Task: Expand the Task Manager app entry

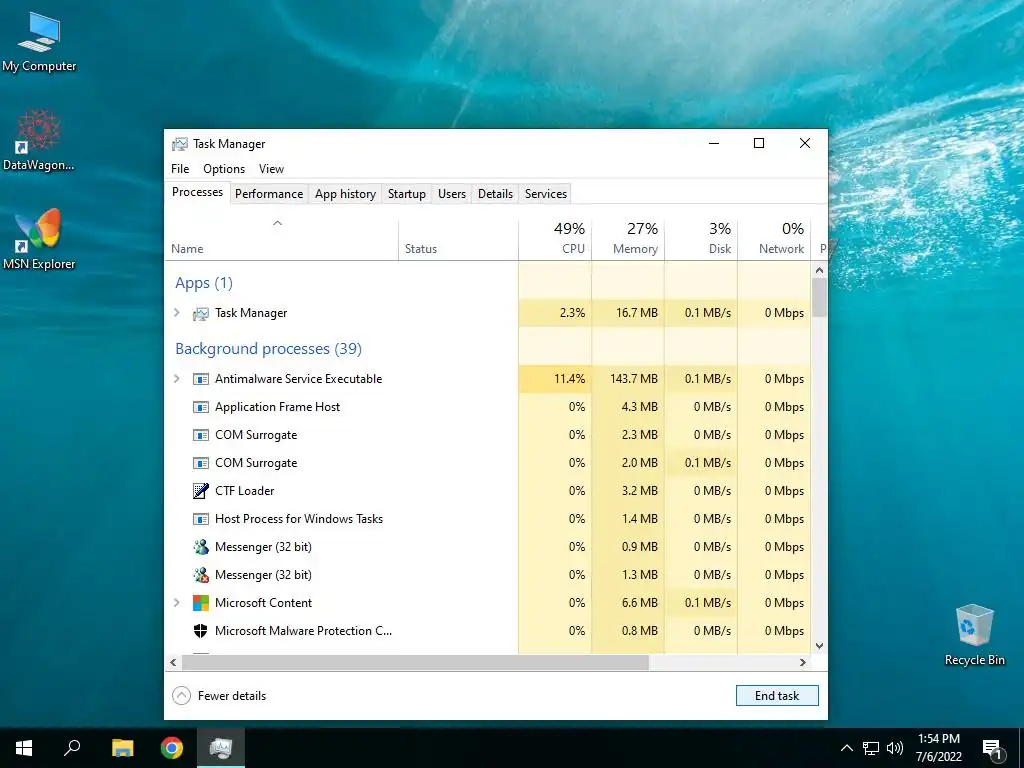Action: coord(176,313)
